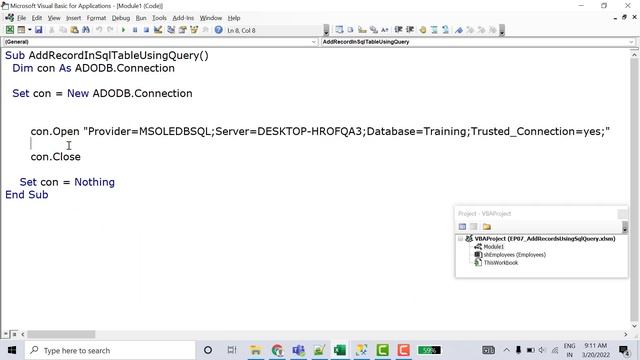640x360 pixels.
Task: Click the Indent icon in Edit toolbar
Action: point(398,30)
